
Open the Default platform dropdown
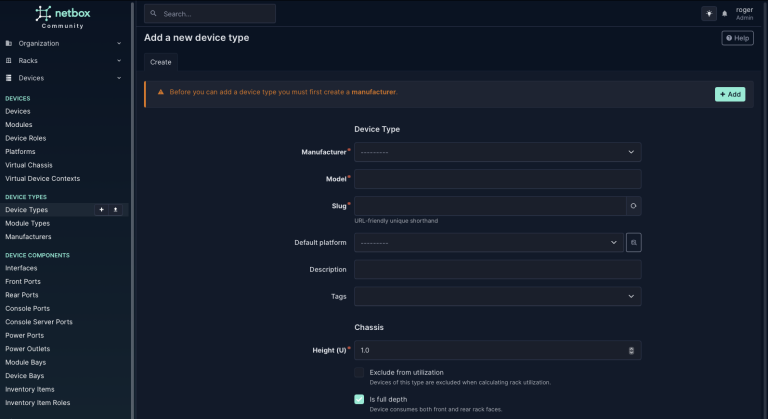[489, 243]
